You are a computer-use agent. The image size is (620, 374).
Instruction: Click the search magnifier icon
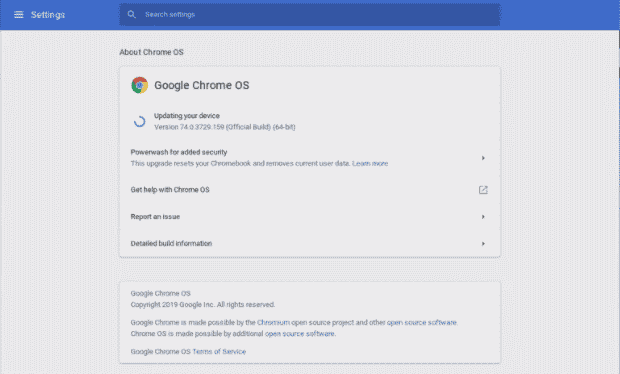pyautogui.click(x=132, y=15)
